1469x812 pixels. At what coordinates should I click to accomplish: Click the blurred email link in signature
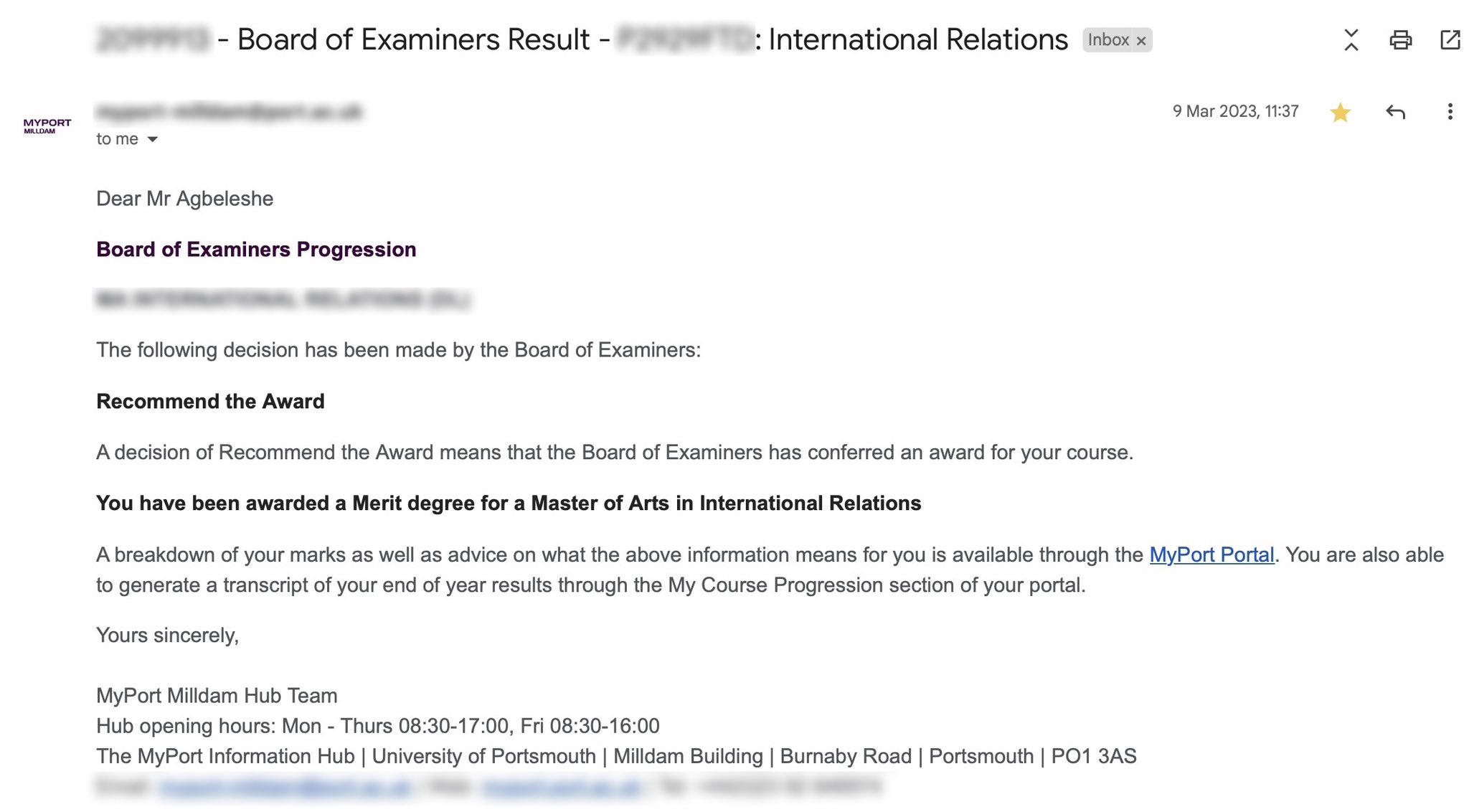pos(285,786)
